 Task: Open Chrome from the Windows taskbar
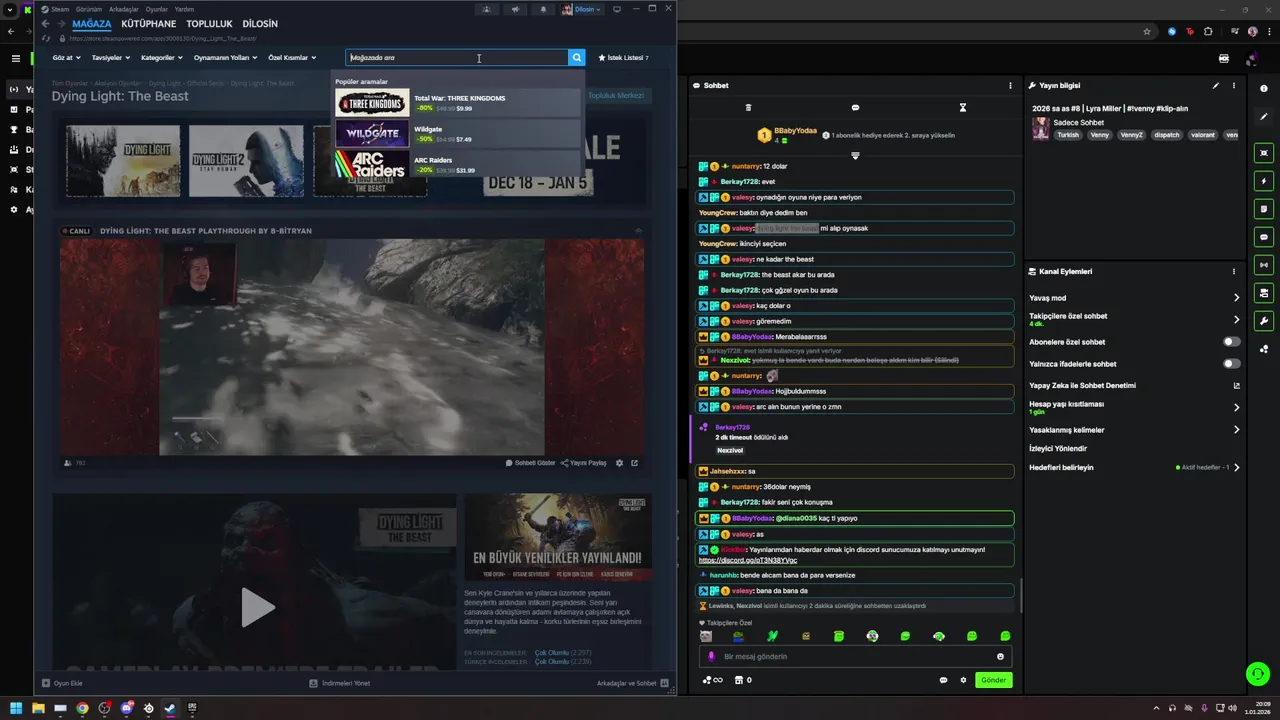[x=82, y=708]
